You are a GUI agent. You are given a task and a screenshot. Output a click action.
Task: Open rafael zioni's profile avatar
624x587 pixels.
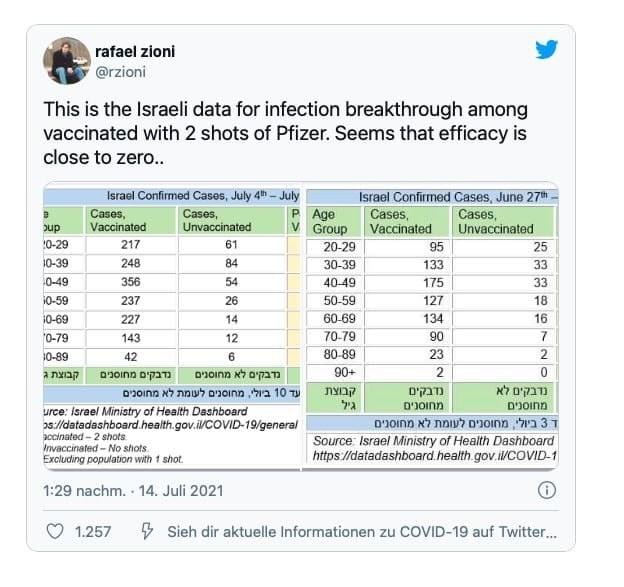pyautogui.click(x=67, y=61)
